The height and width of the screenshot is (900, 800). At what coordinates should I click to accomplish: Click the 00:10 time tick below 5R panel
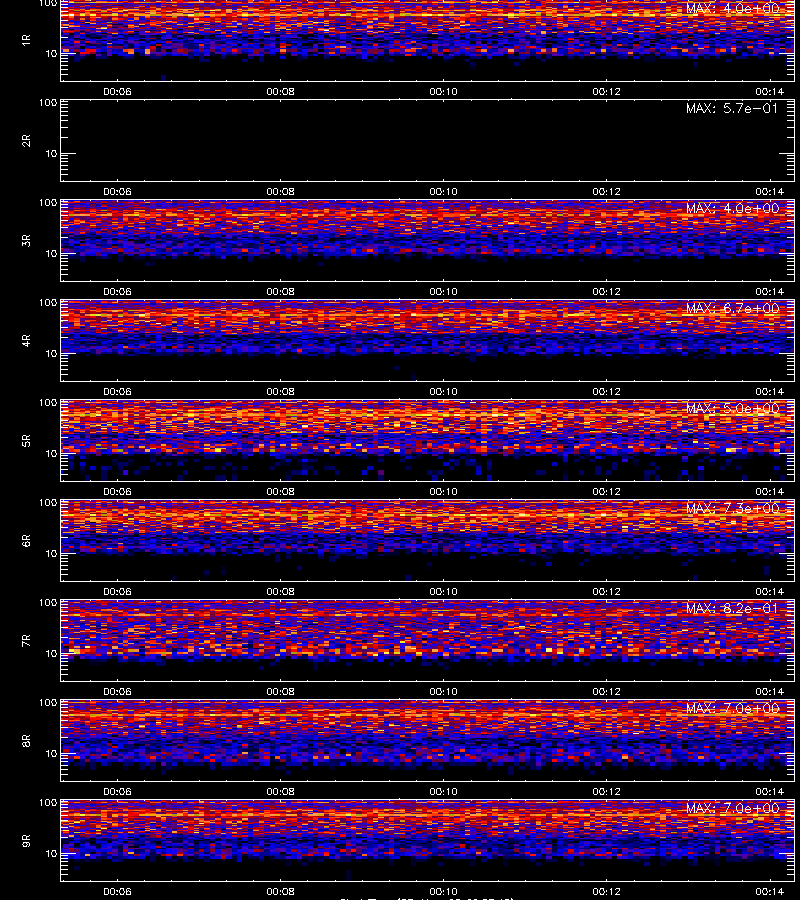(444, 492)
